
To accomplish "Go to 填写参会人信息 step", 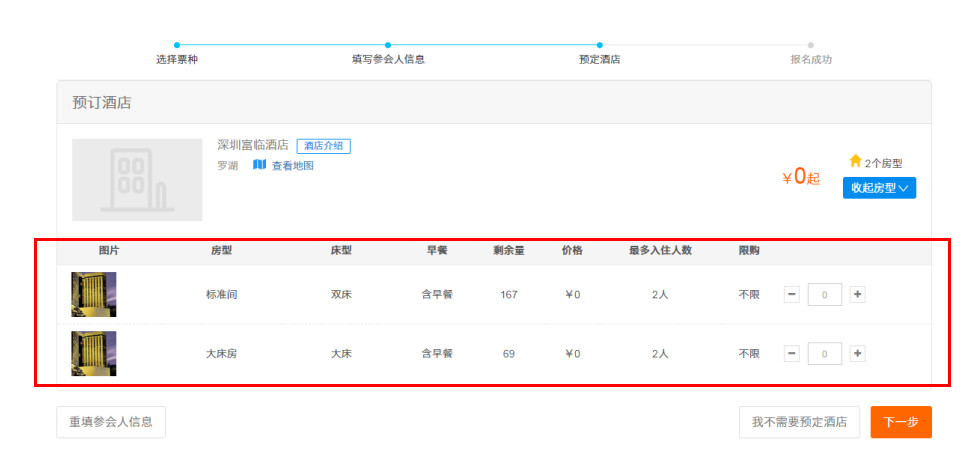I will (388, 60).
